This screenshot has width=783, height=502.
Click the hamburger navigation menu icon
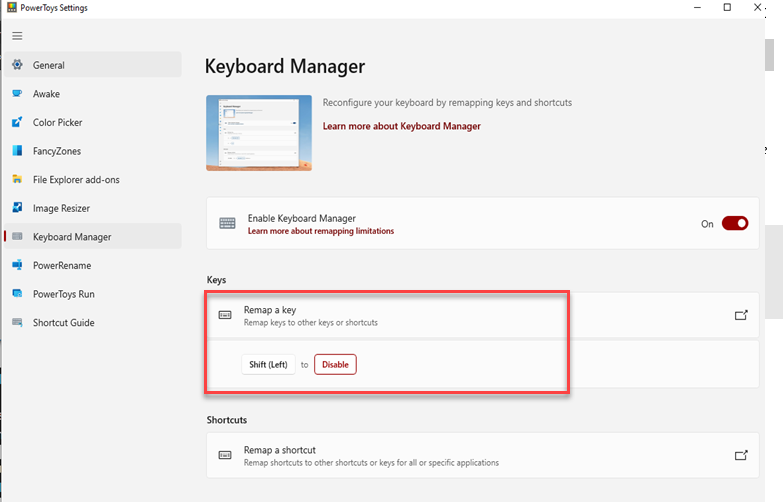17,36
